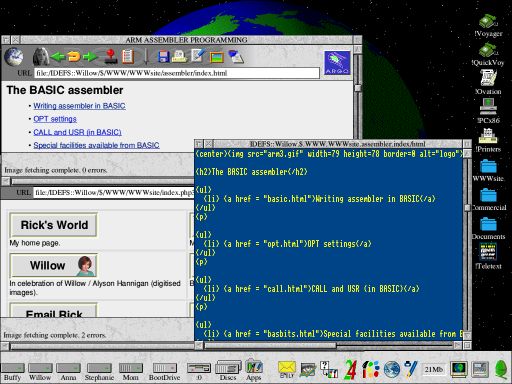Click 'Image fetching complete. 2 errors.' status
The width and height of the screenshot is (512, 384).
coord(55,335)
